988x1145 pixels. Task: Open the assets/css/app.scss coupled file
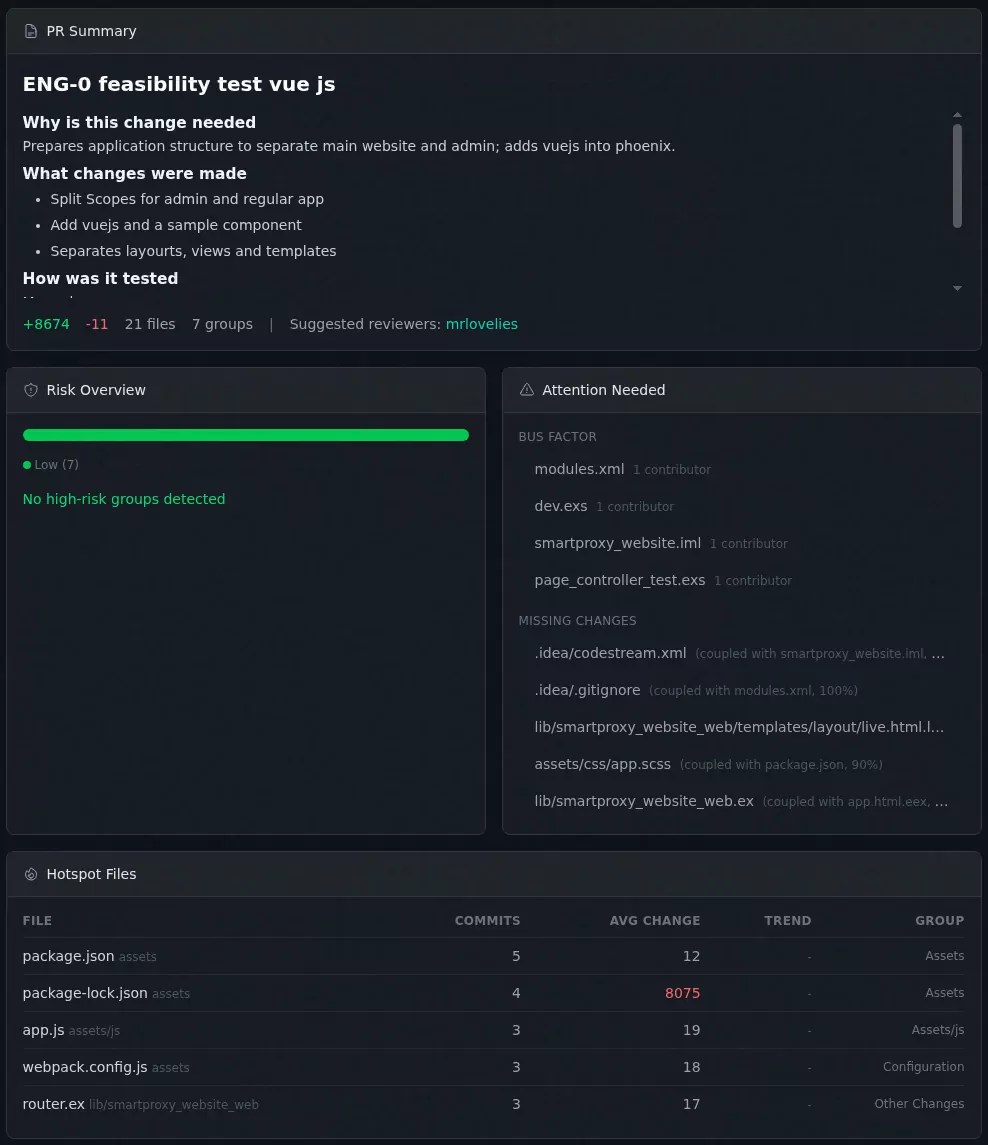(602, 764)
